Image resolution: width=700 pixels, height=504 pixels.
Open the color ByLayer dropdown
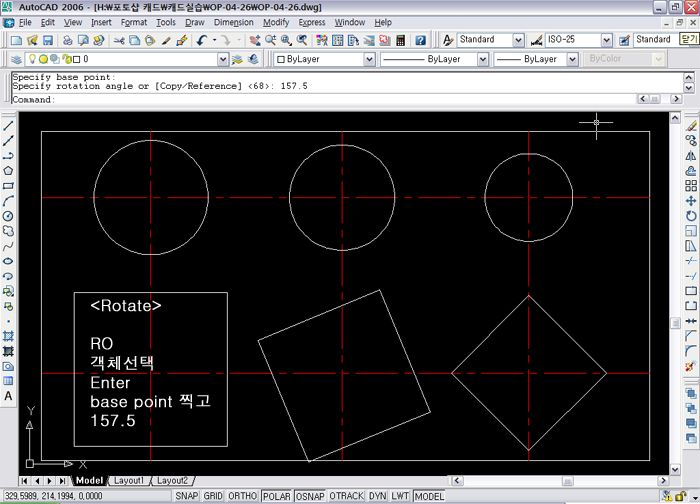(369, 59)
